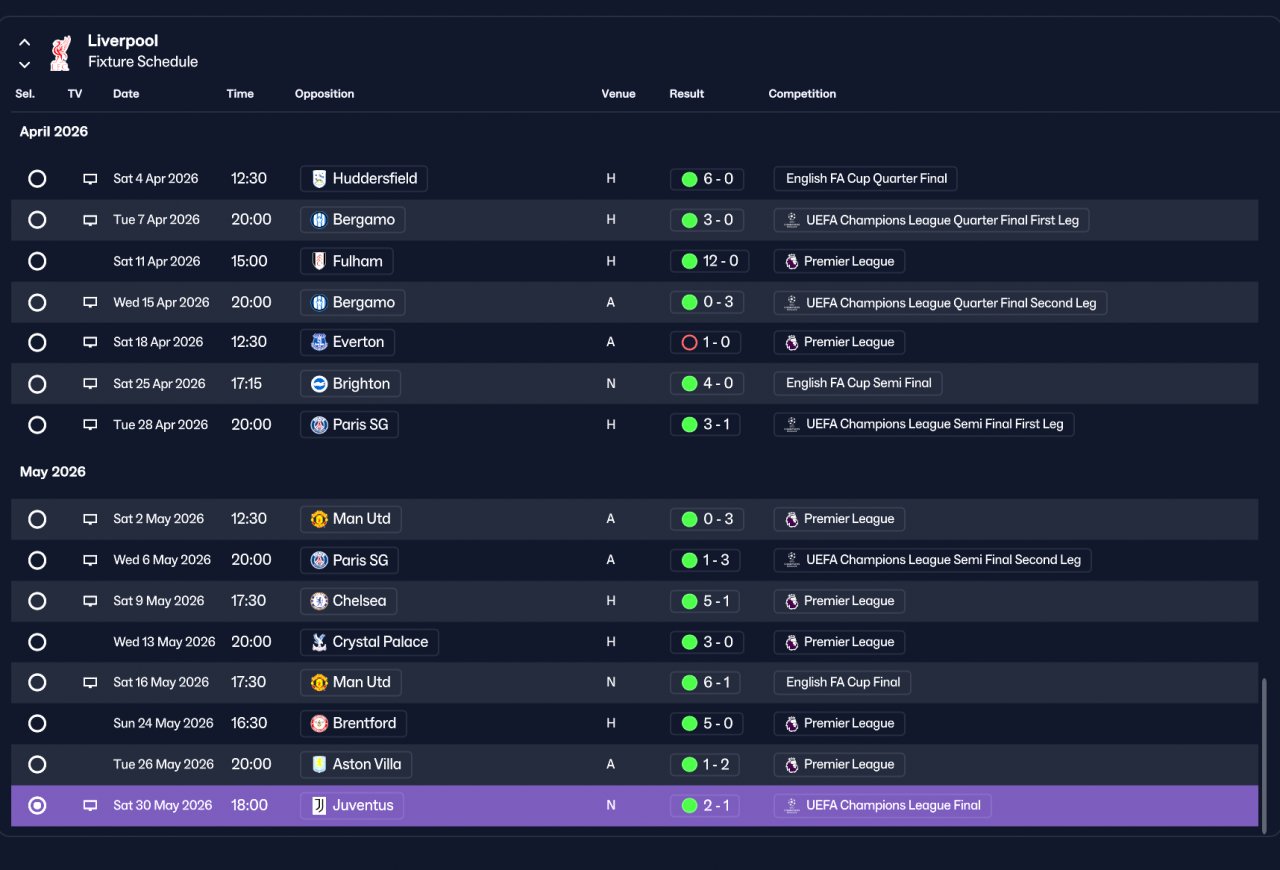Screen dimensions: 1280x870
Task: Collapse the April 2026 section header
Action: [54, 132]
